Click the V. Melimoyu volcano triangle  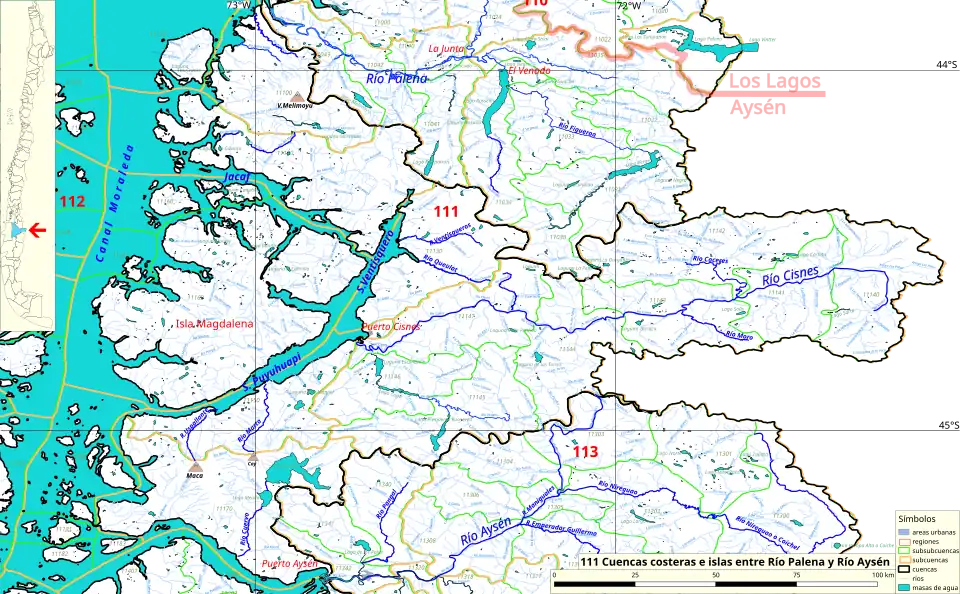pyautogui.click(x=296, y=96)
